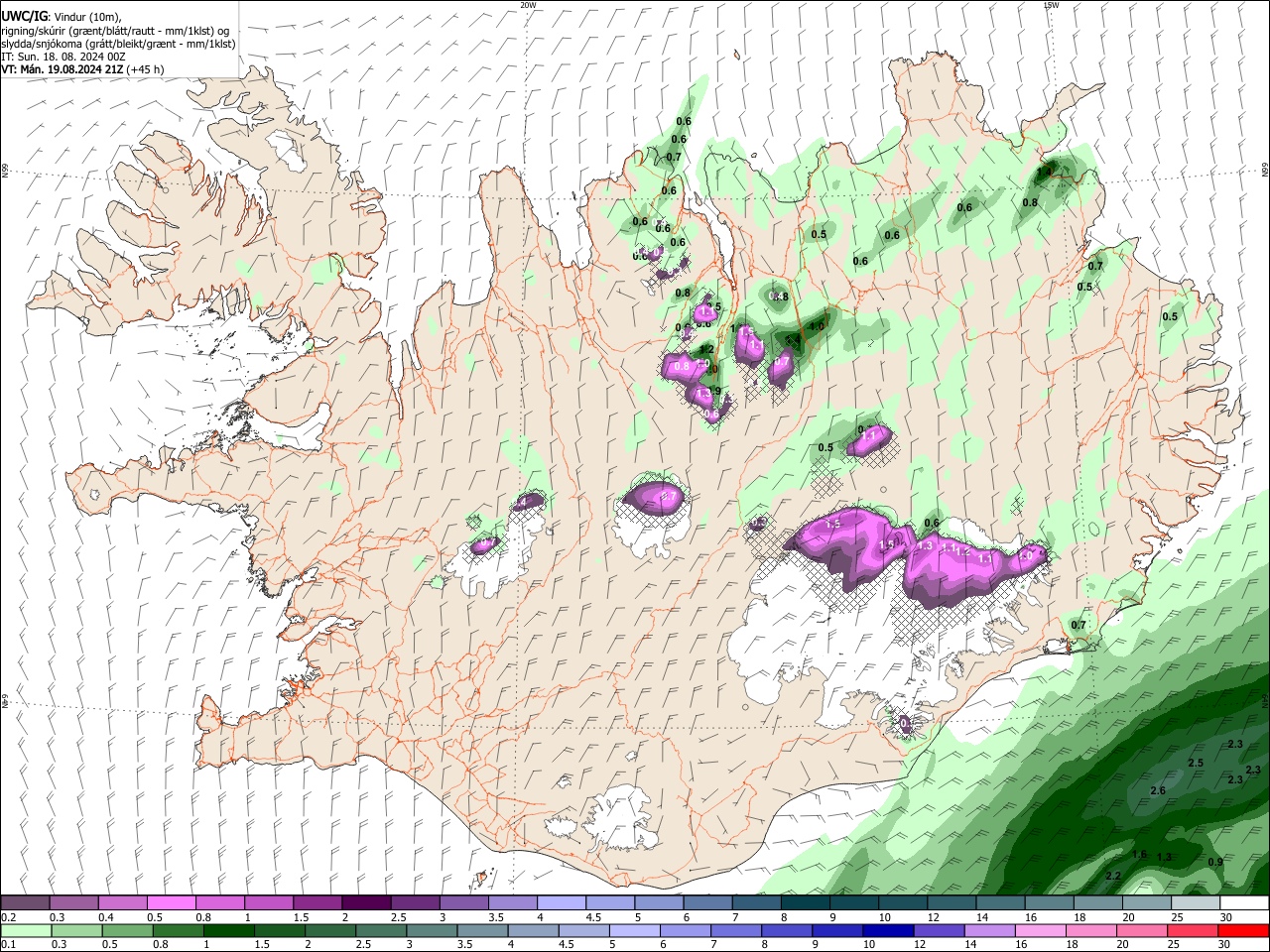Image resolution: width=1270 pixels, height=952 pixels.
Task: Click the 'IT: Sun. 18. 08. 2024 00Z' init time
Action: click(x=63, y=57)
